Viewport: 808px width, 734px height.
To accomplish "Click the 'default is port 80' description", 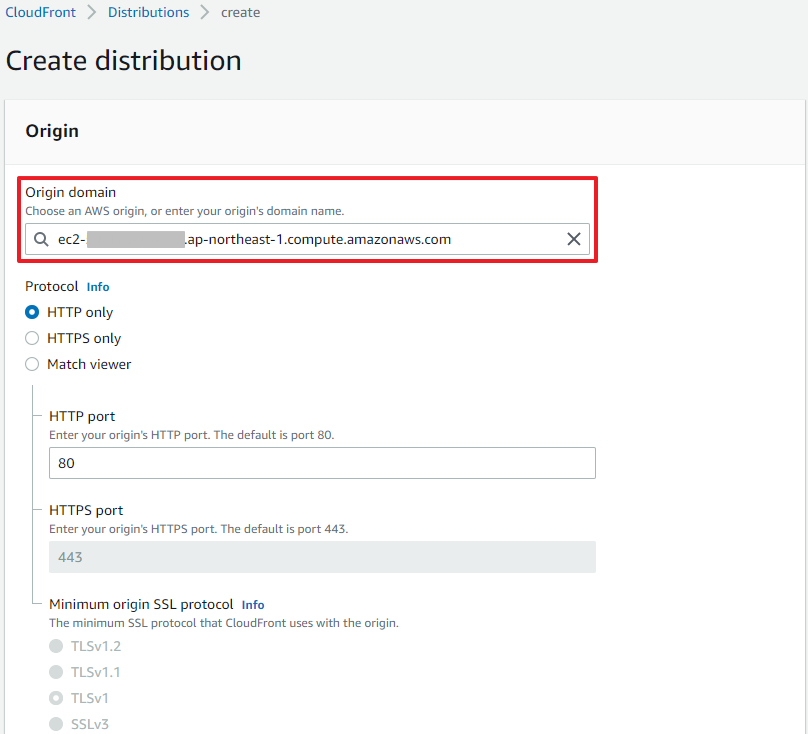I will pos(192,435).
